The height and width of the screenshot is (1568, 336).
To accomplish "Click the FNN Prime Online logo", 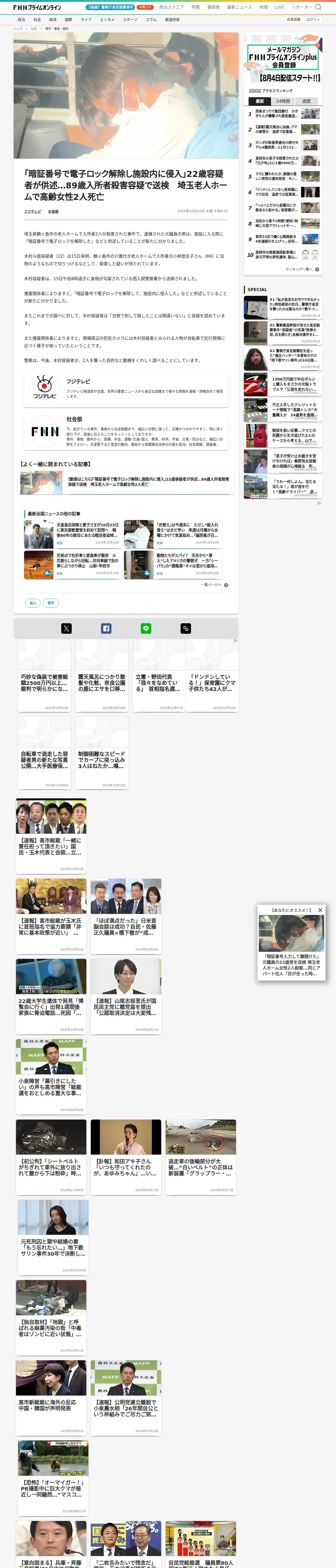I will click(x=37, y=7).
